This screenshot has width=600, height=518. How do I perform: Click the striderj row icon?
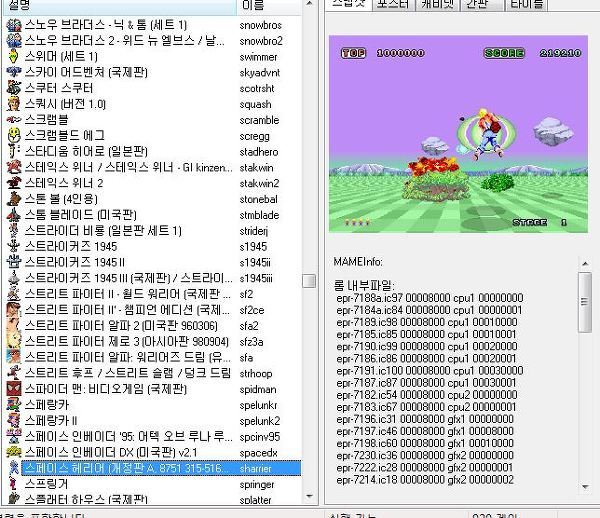coord(14,231)
